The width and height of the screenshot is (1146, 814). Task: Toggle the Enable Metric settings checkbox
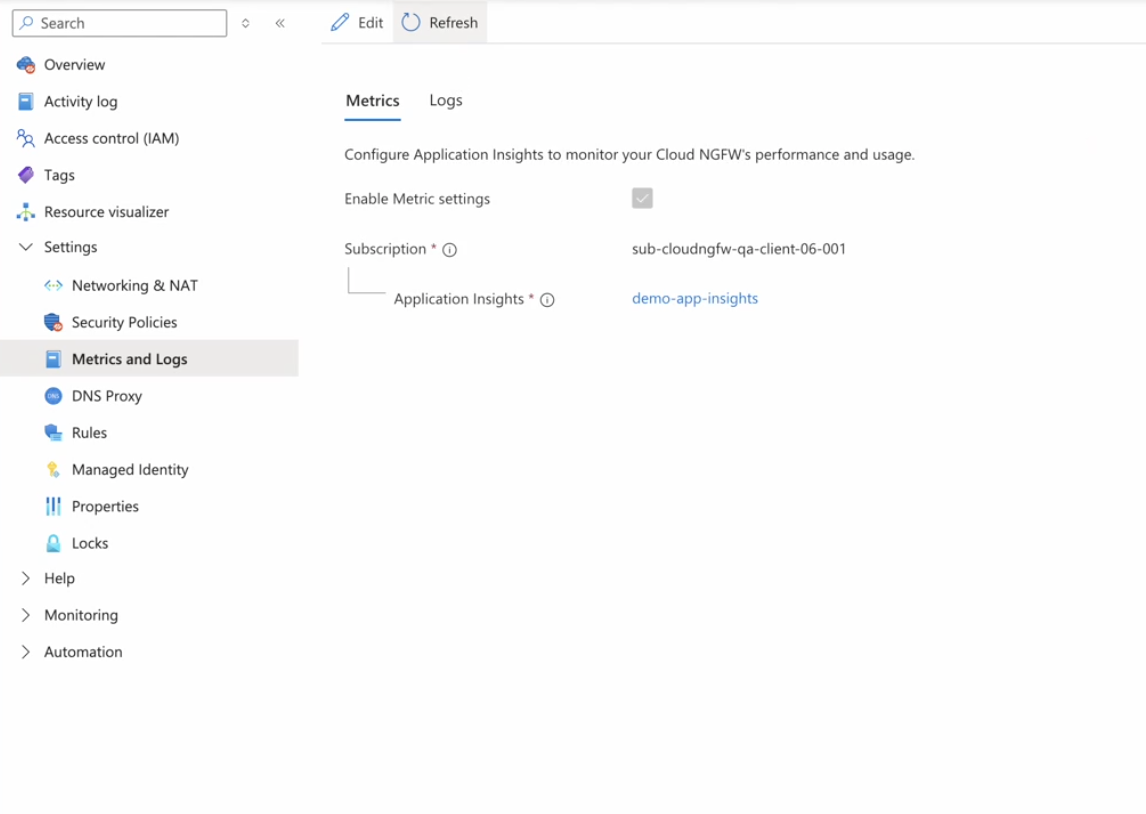[x=642, y=198]
